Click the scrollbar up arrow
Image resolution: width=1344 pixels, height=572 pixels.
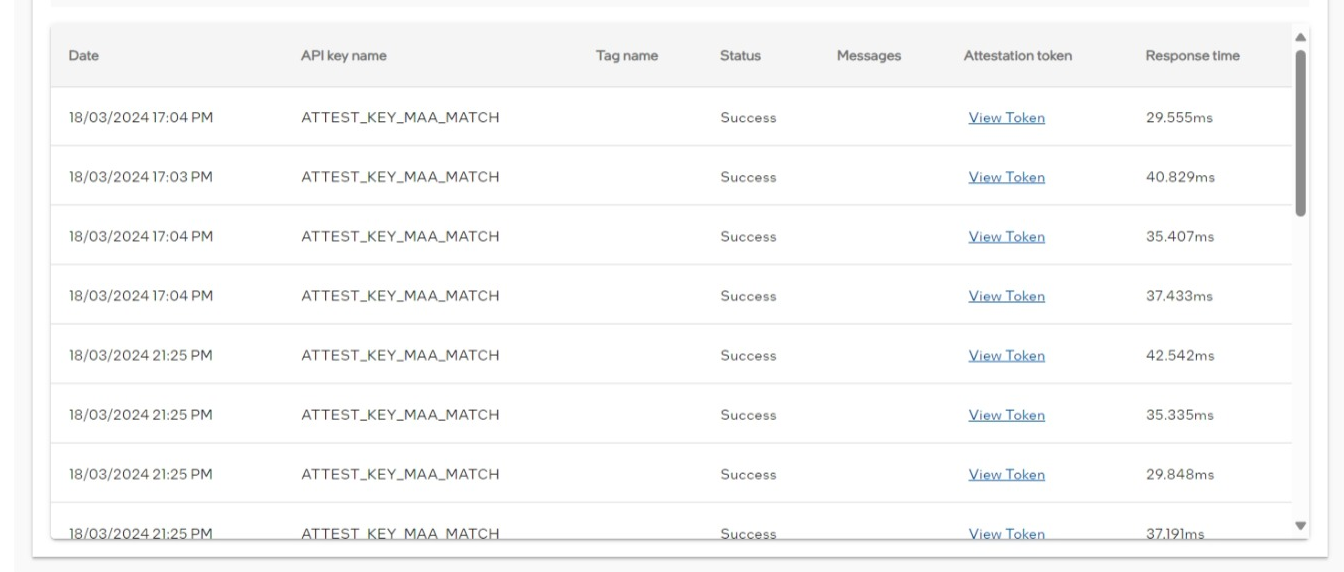click(x=1300, y=38)
